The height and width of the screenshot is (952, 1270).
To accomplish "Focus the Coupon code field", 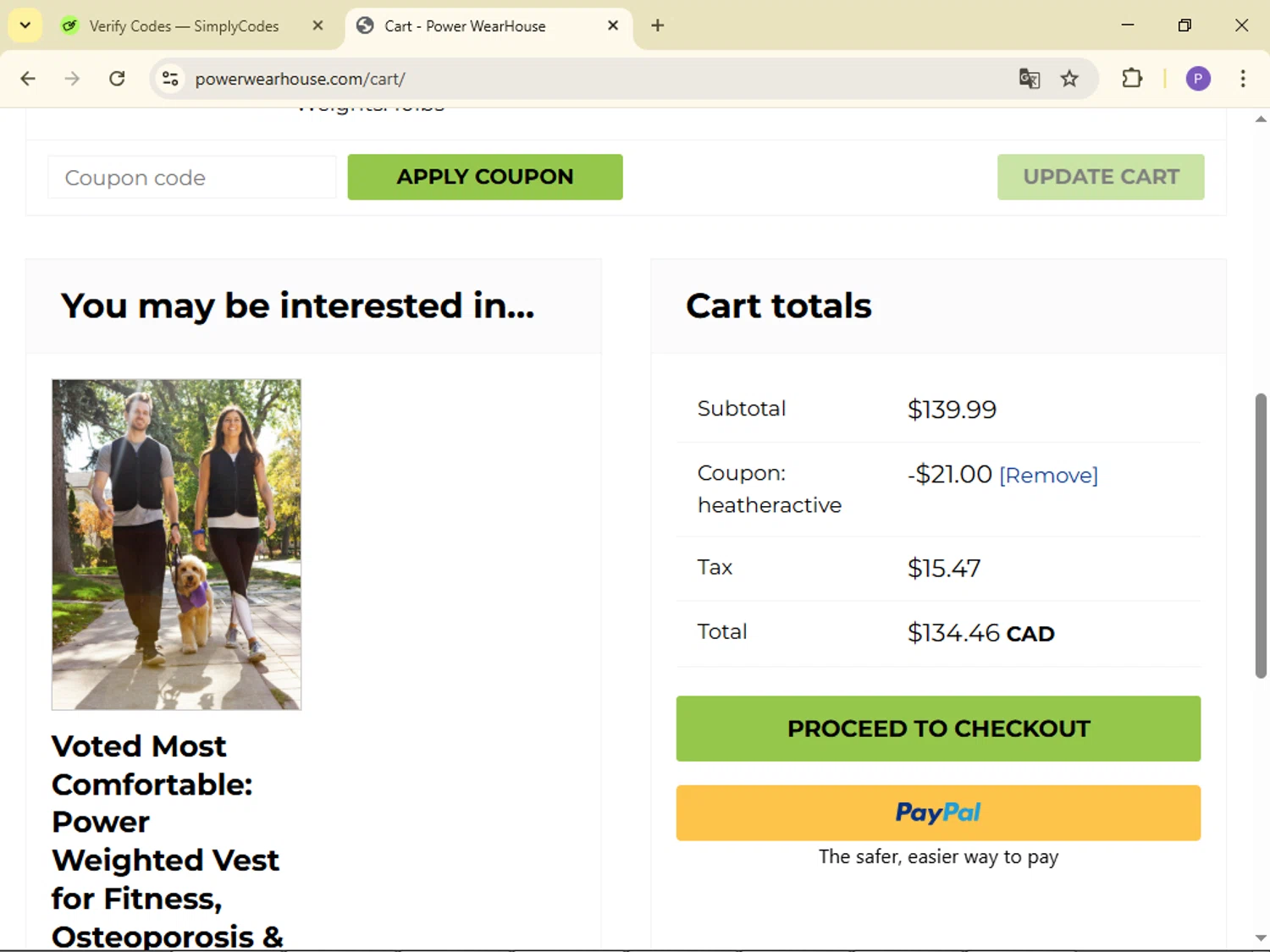I will click(192, 178).
